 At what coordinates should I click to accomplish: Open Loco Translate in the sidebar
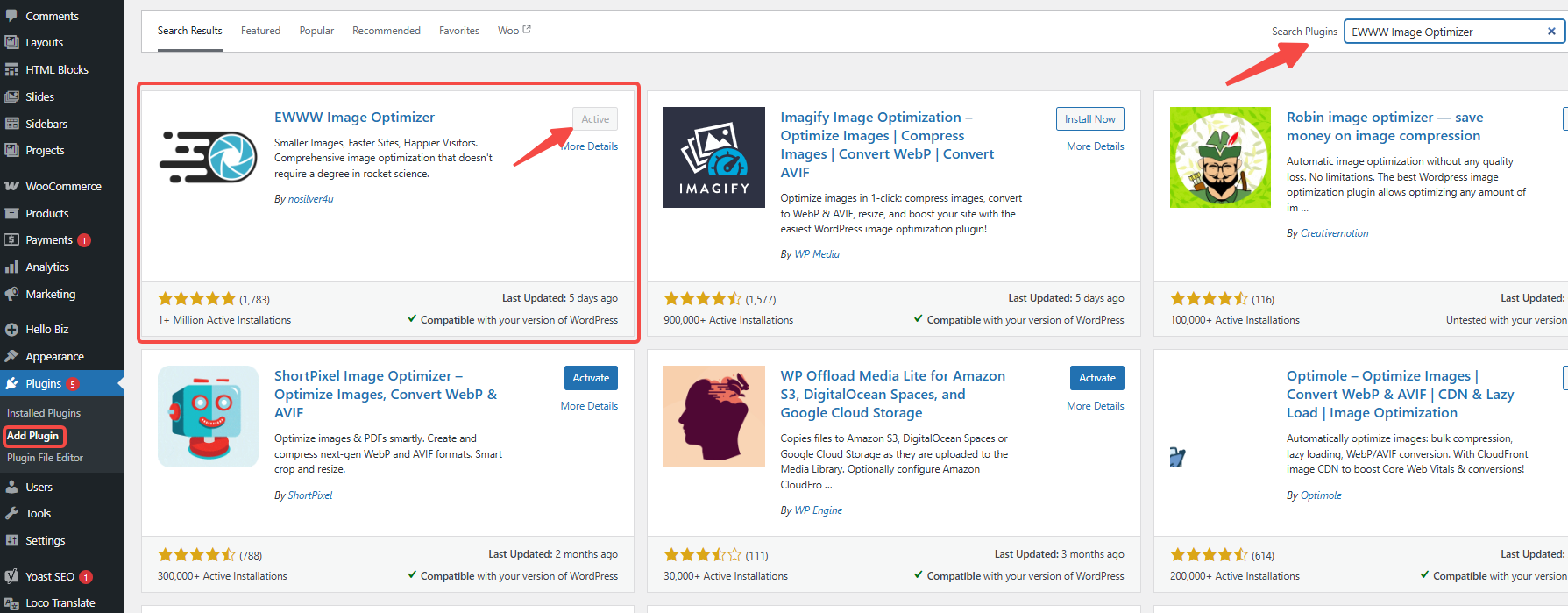tap(60, 602)
